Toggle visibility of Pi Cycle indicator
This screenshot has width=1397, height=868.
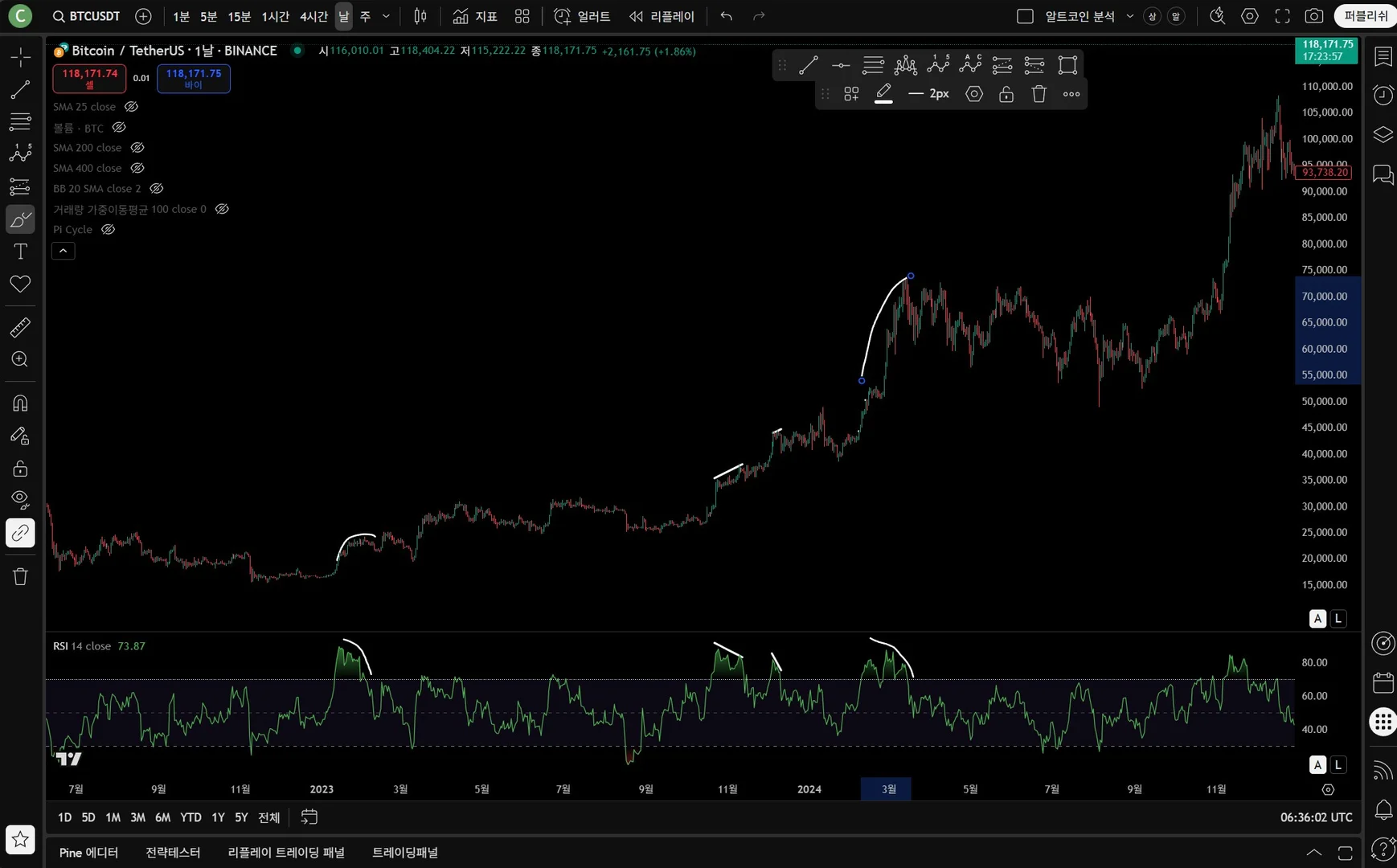[108, 230]
